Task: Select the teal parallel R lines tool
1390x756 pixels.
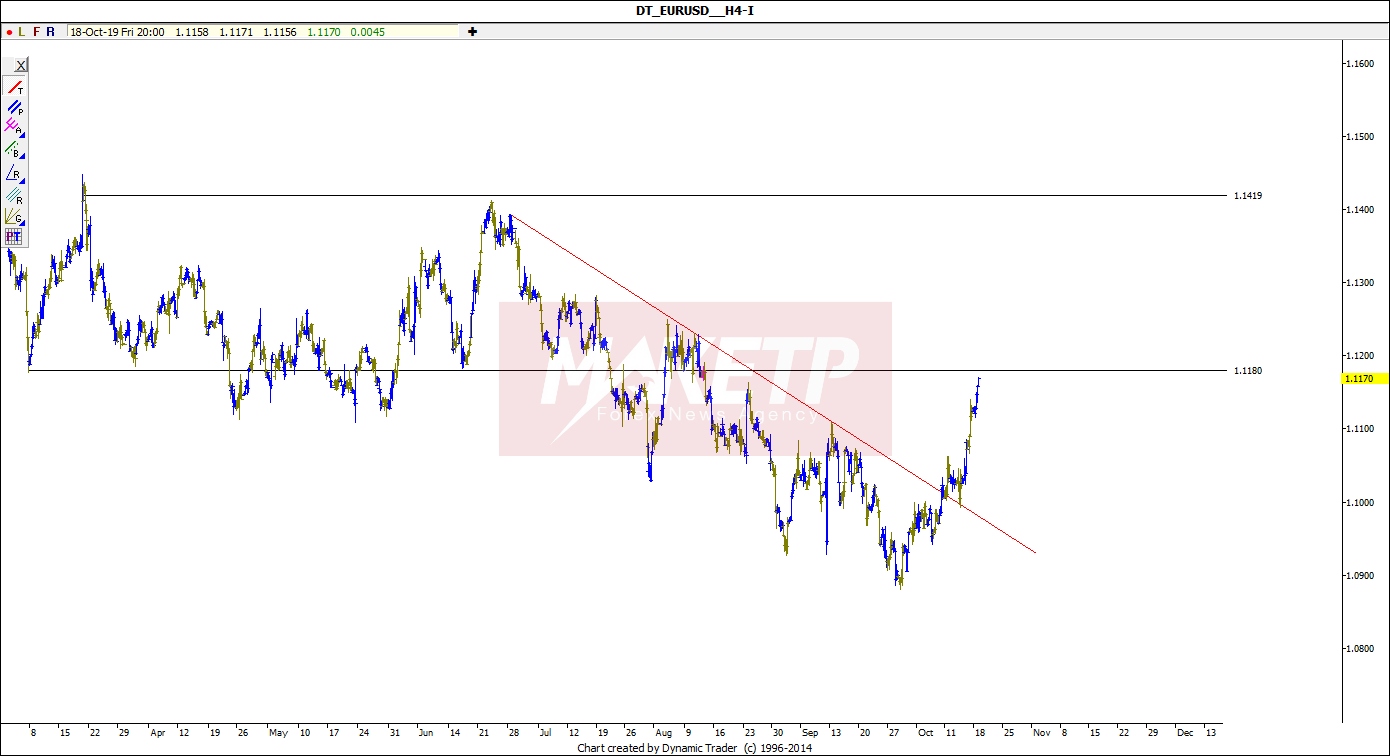Action: pos(14,195)
